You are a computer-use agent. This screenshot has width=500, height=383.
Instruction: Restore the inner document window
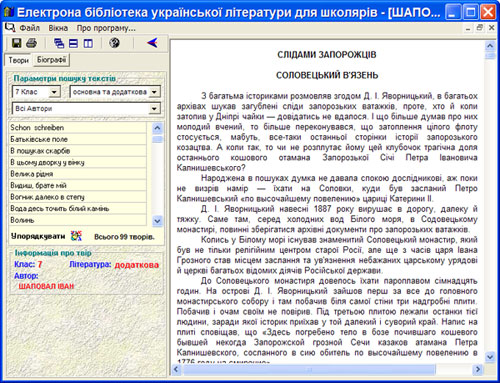479,28
